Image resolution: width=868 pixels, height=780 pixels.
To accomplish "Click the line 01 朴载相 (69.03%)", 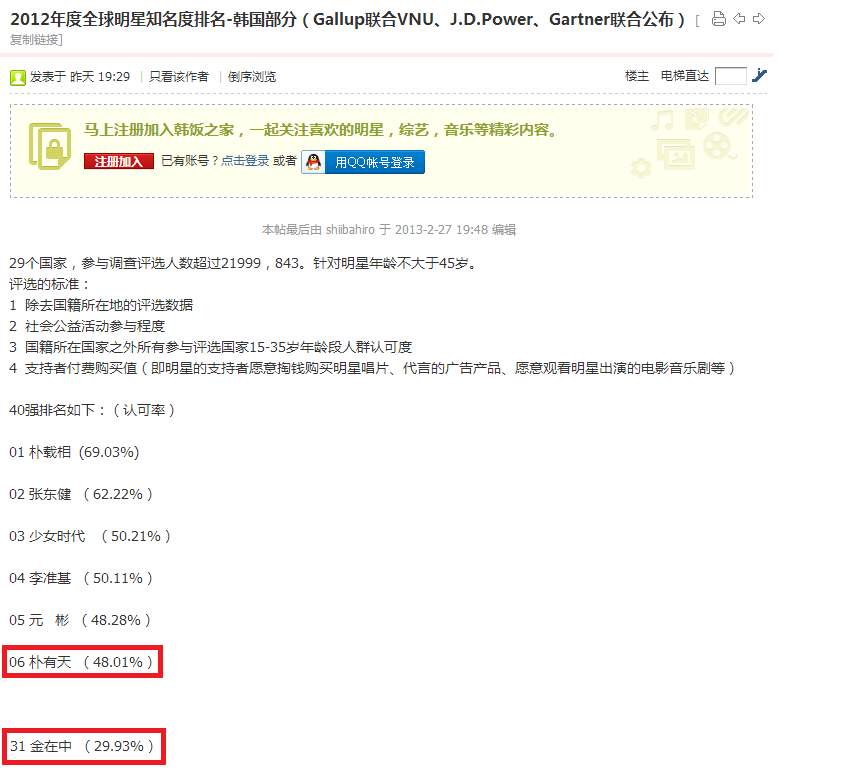I will click(74, 452).
